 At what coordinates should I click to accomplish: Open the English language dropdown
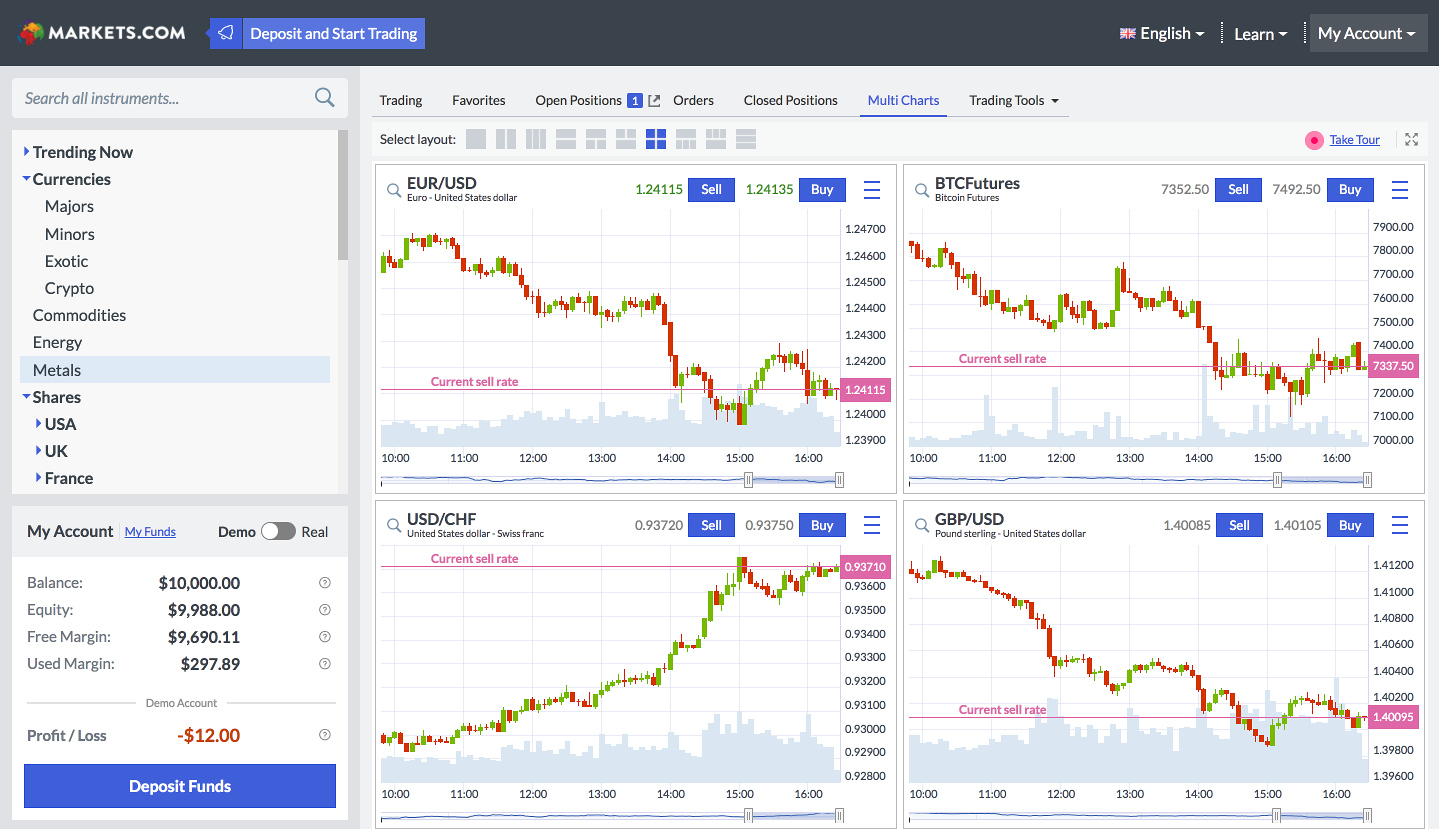point(1162,34)
